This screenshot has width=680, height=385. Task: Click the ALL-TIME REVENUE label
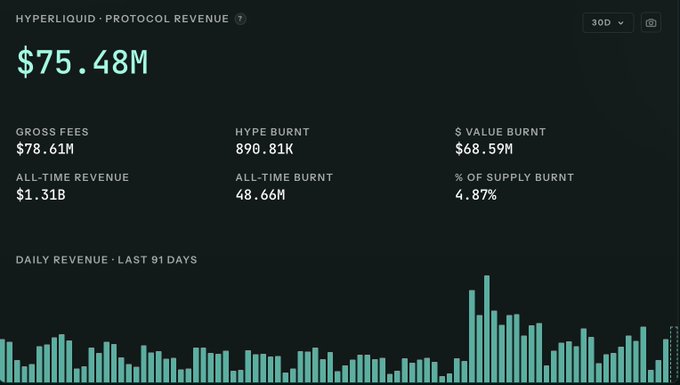point(72,177)
